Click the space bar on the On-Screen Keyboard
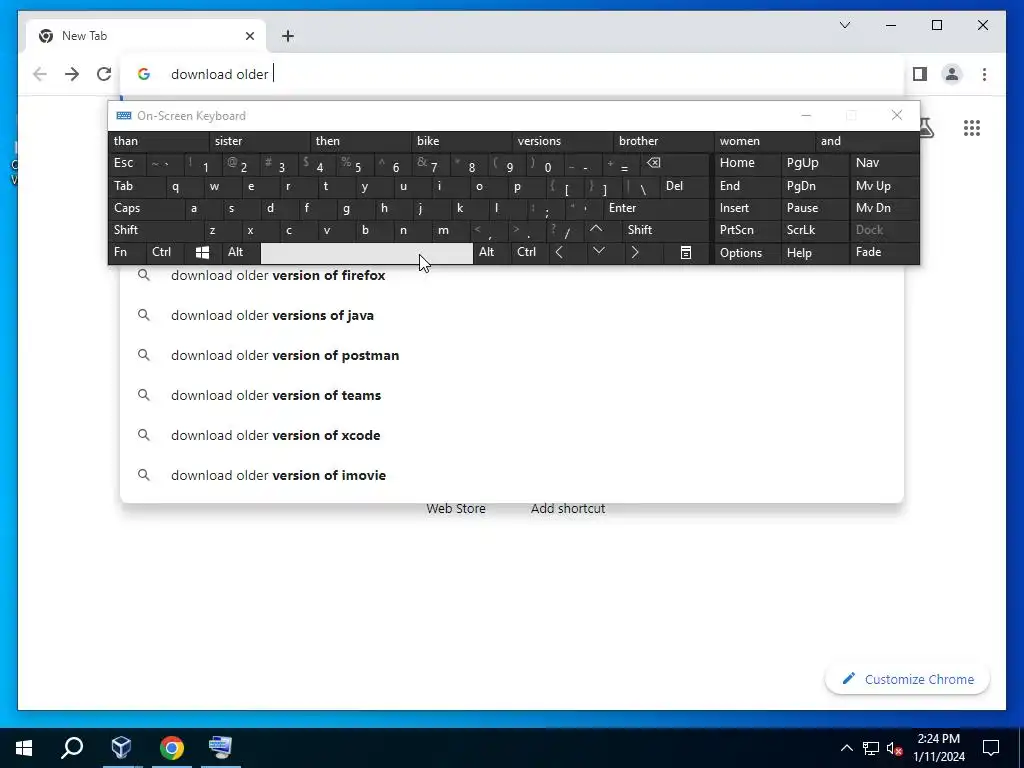Viewport: 1024px width, 768px height. click(366, 253)
